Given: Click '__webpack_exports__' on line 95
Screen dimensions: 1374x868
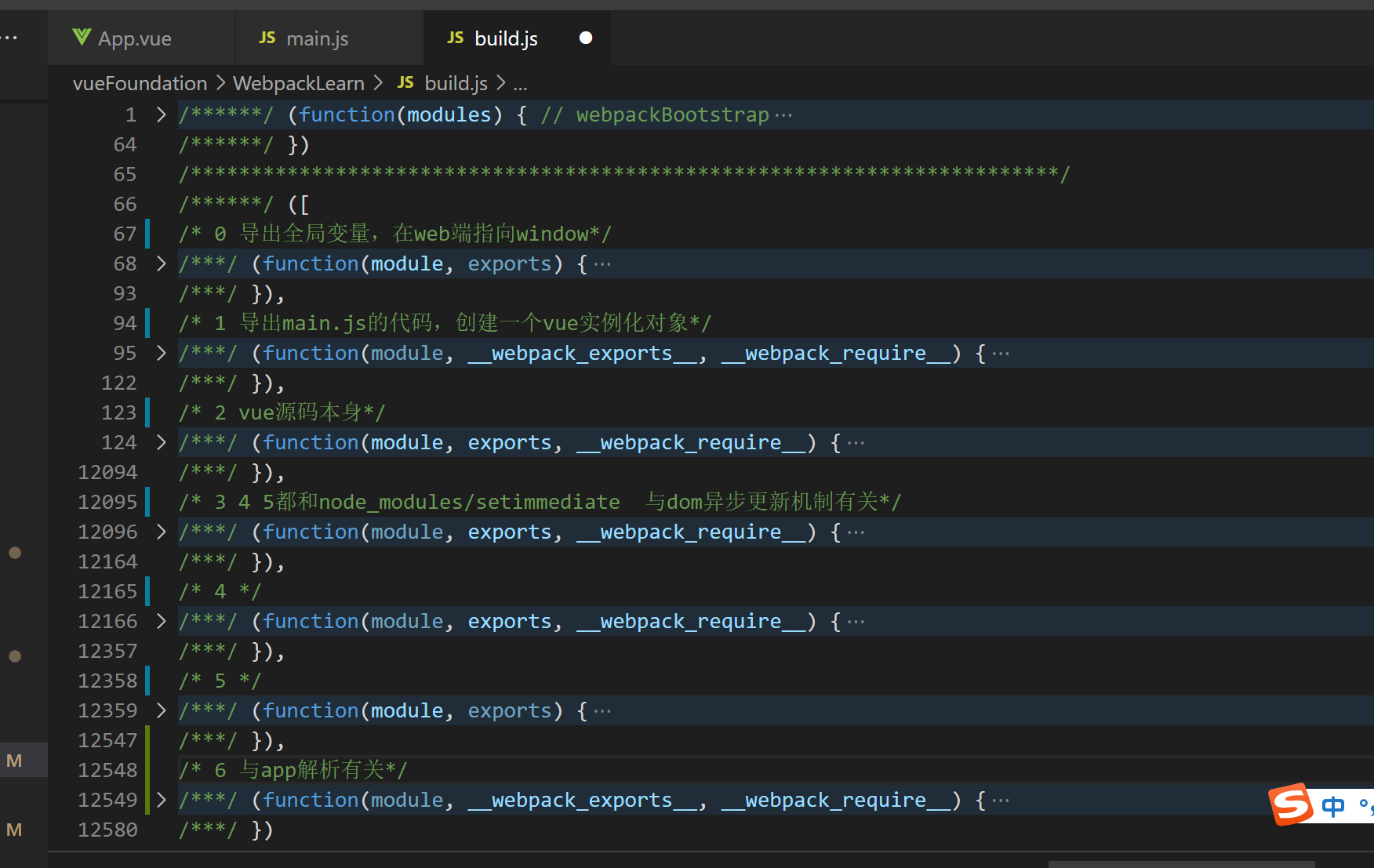Looking at the screenshot, I should [x=582, y=353].
